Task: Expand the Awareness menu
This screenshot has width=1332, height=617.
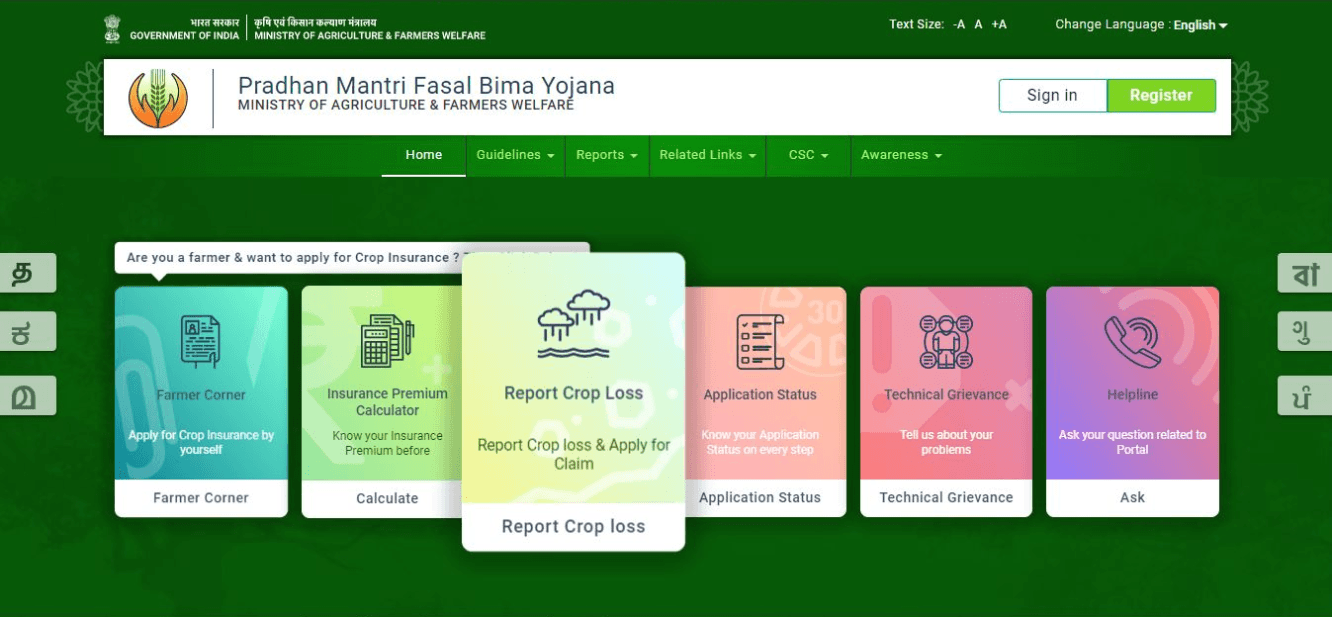Action: pyautogui.click(x=901, y=155)
